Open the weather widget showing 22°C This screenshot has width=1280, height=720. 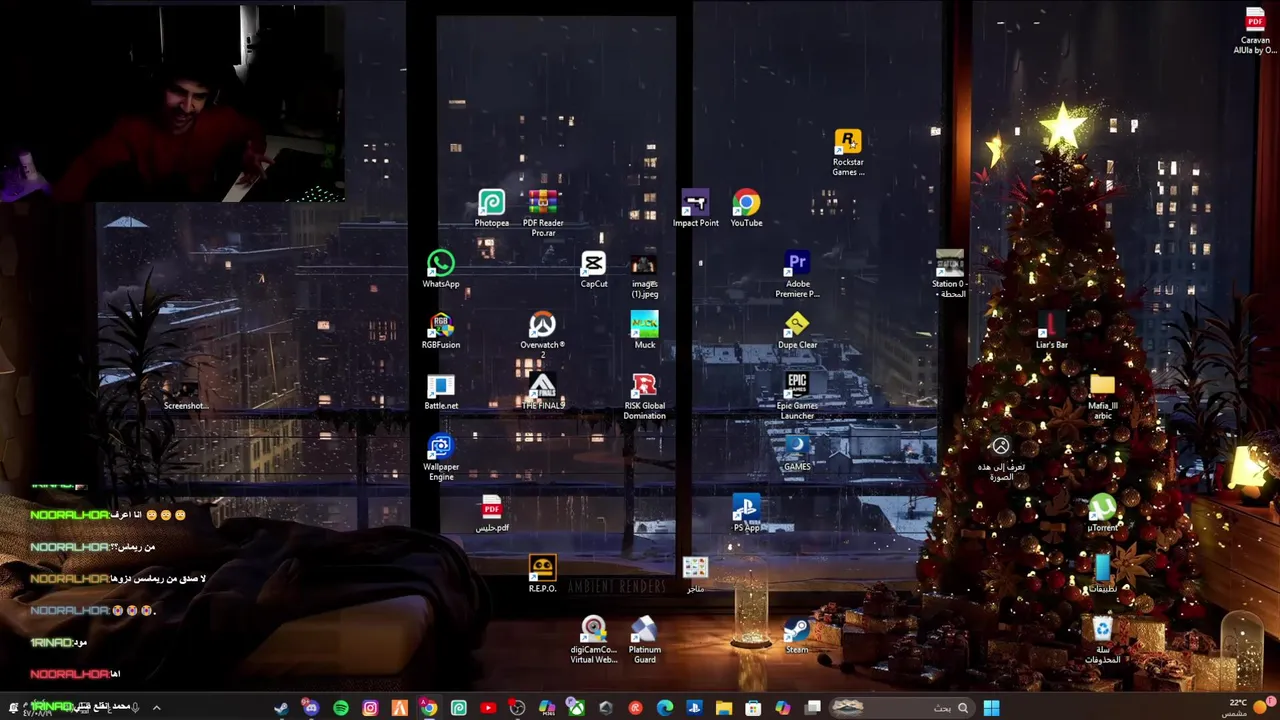pos(1247,708)
